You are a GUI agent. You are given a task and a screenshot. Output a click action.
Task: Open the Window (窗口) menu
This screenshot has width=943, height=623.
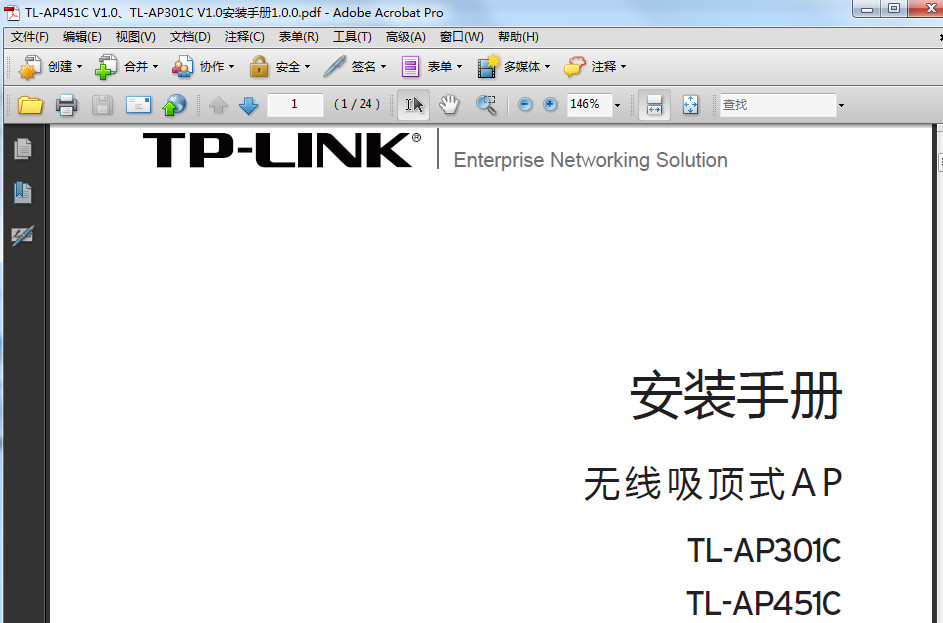(x=462, y=37)
